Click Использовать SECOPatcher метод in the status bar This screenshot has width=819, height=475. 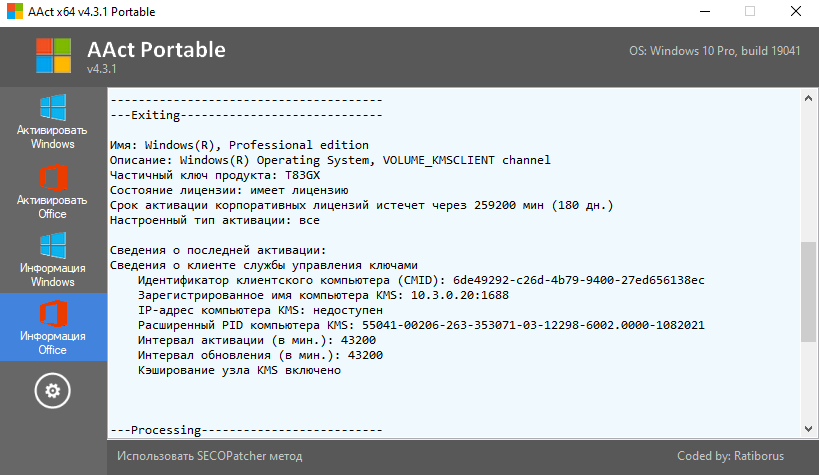point(209,456)
